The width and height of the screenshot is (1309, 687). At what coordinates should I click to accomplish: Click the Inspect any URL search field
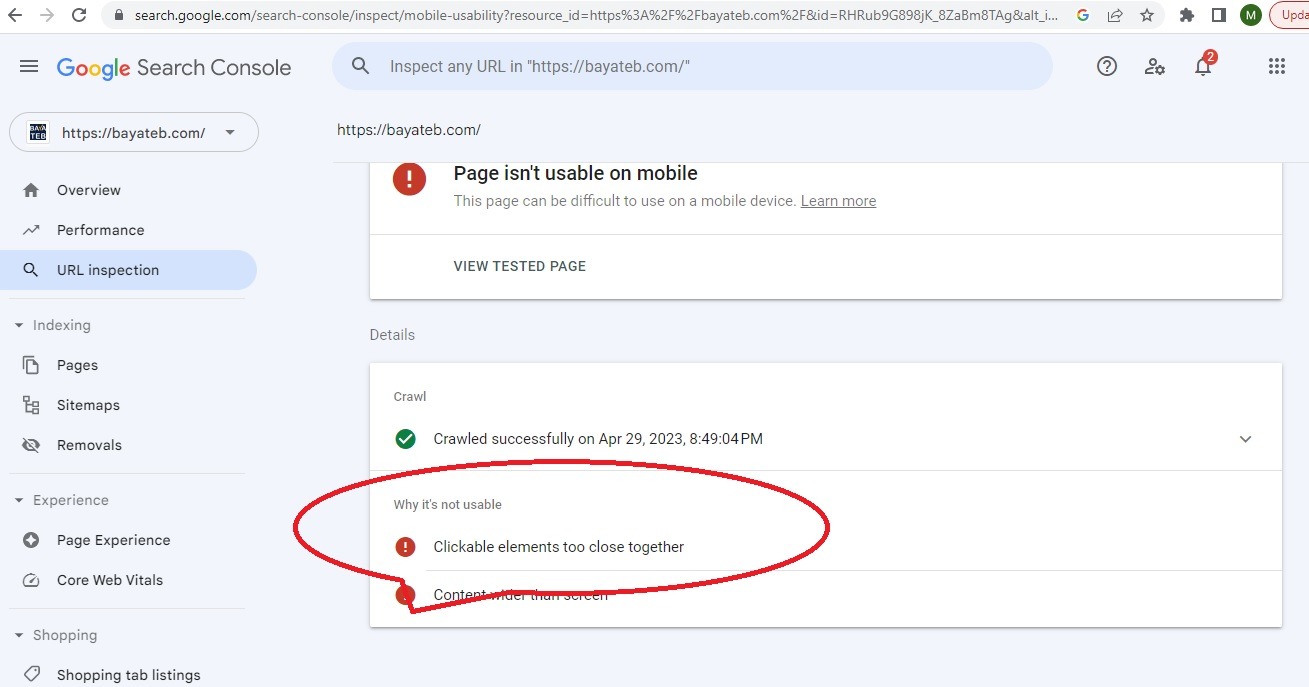(700, 67)
